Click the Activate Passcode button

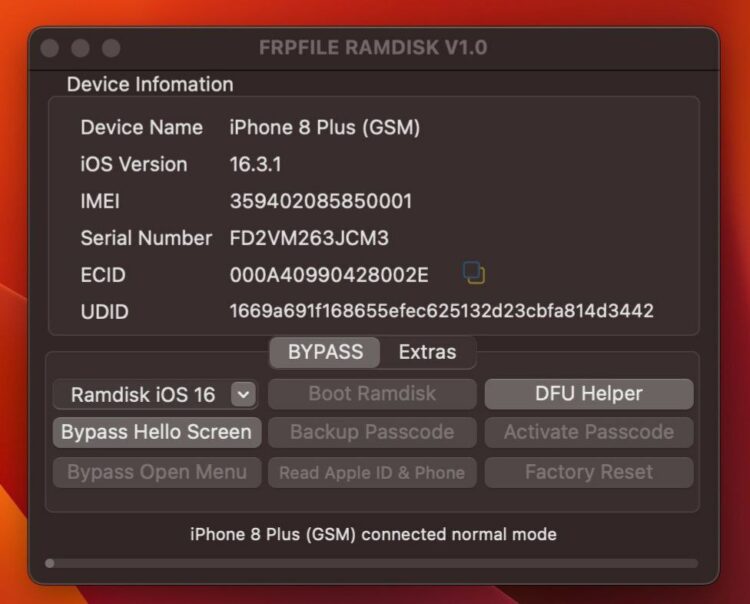pos(589,432)
